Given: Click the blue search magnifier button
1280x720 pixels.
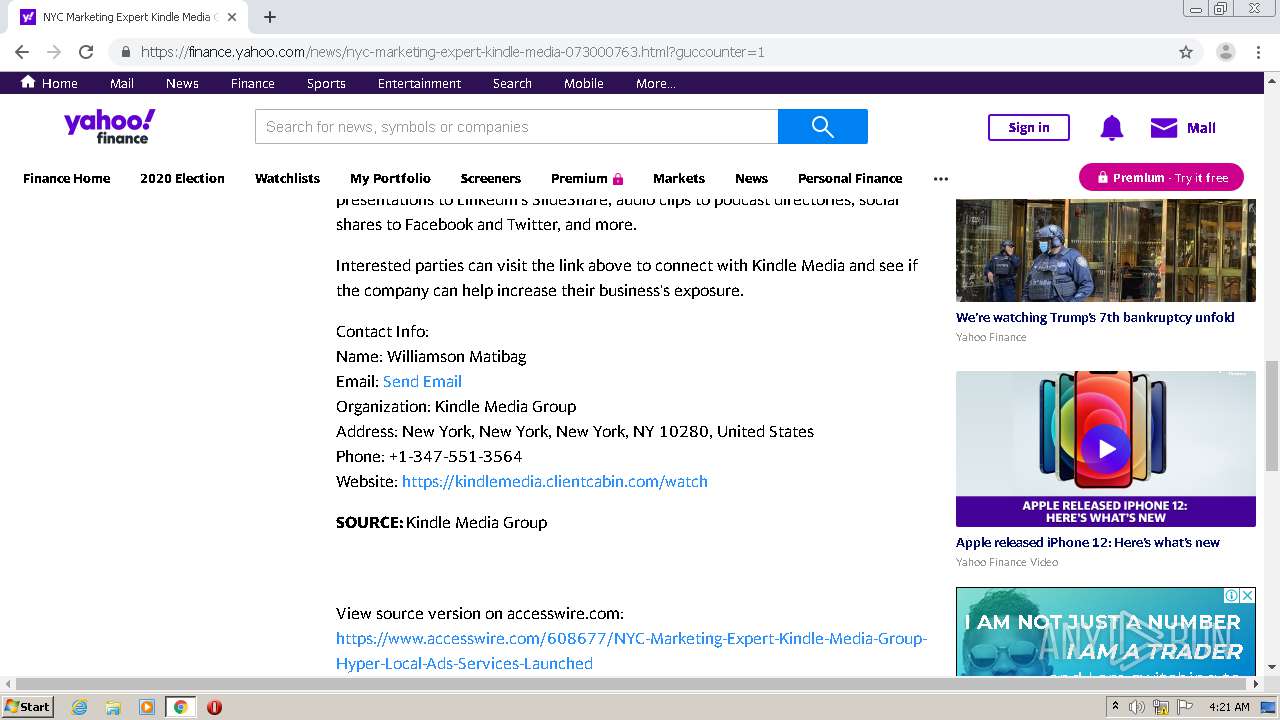Looking at the screenshot, I should click(823, 126).
